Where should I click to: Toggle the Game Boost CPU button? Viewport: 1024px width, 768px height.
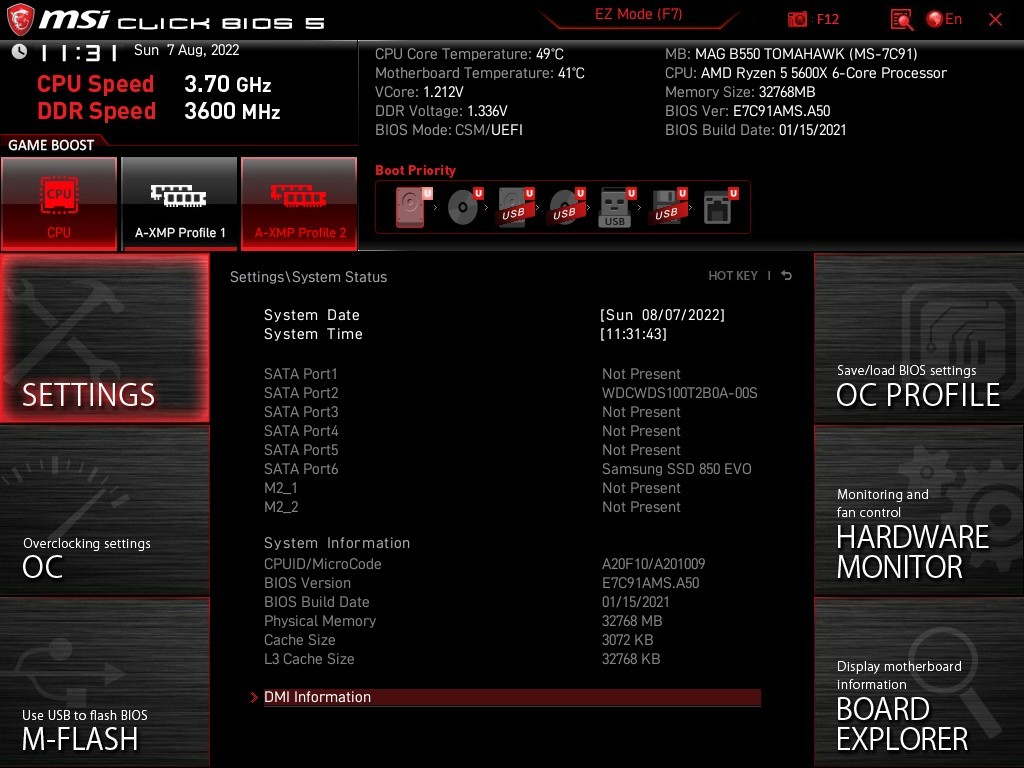(x=59, y=204)
